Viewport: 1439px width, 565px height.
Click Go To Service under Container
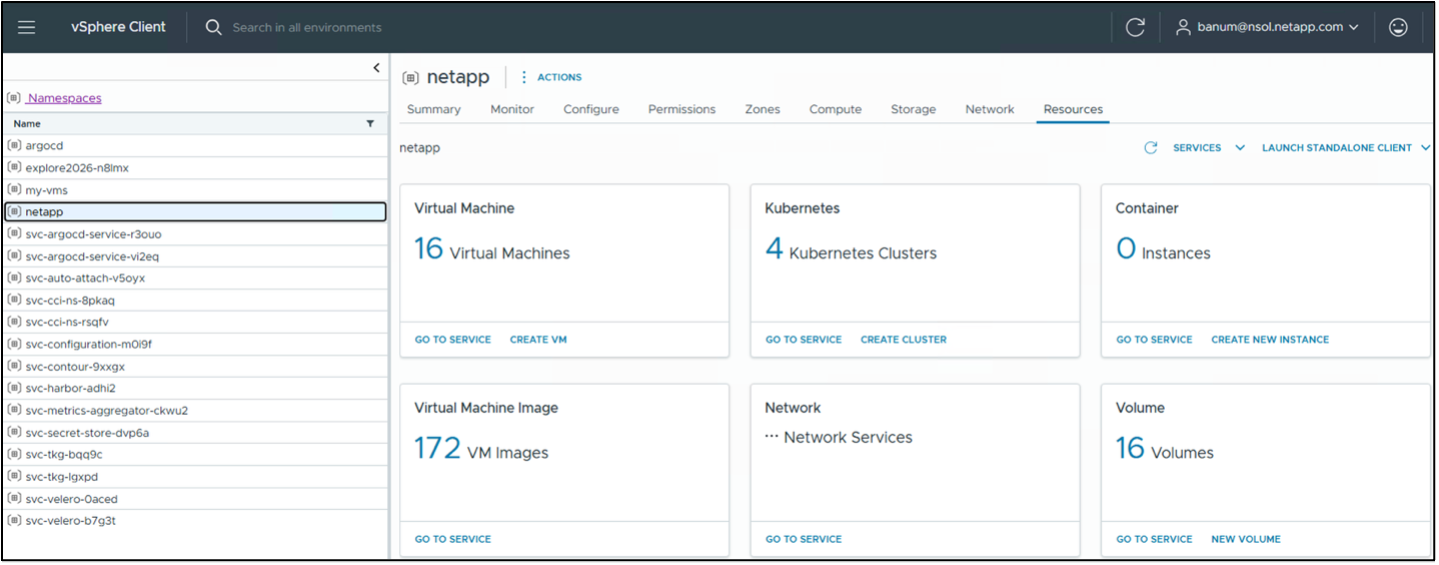[x=1154, y=340]
